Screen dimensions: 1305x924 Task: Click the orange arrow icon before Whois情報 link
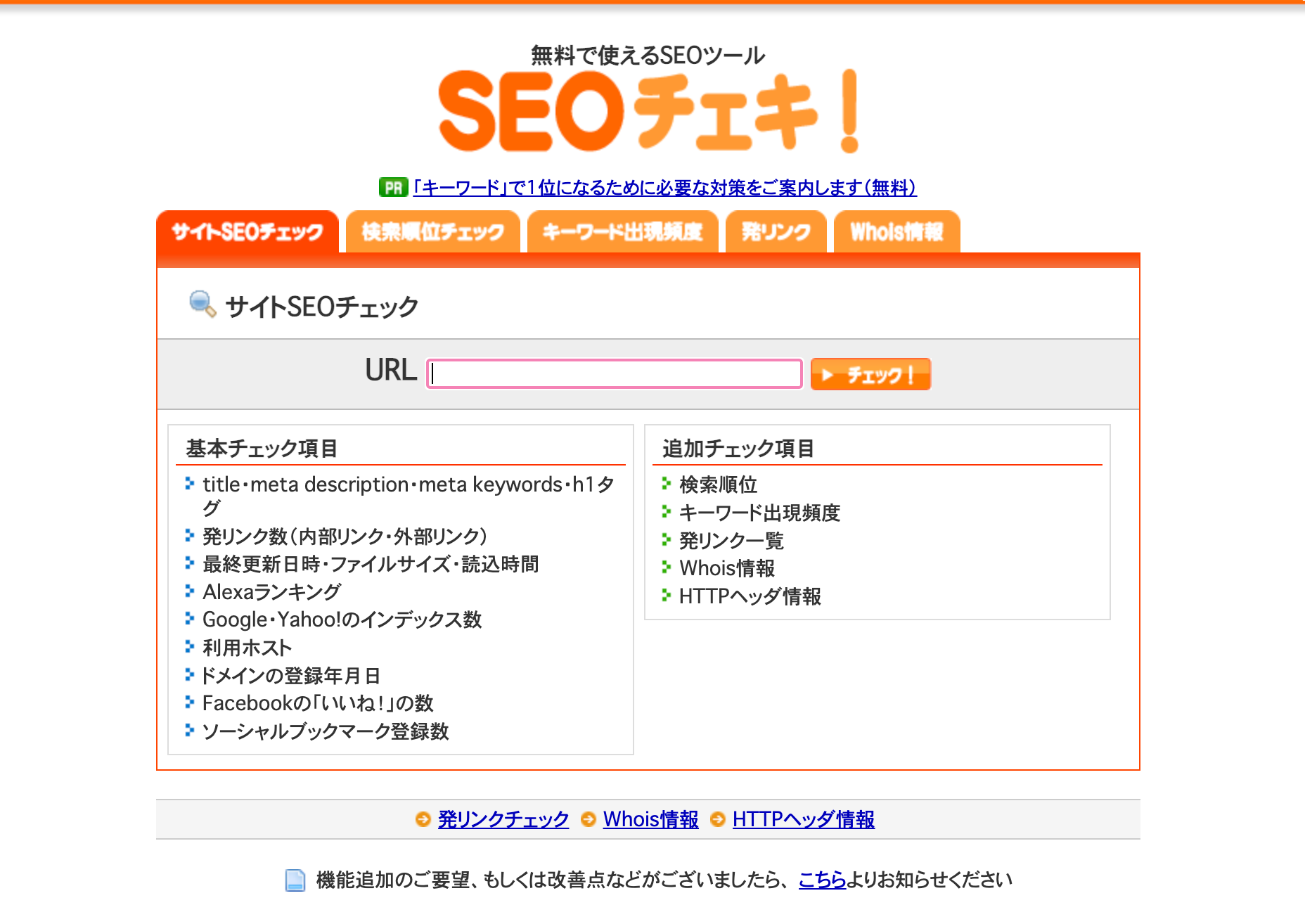(588, 819)
